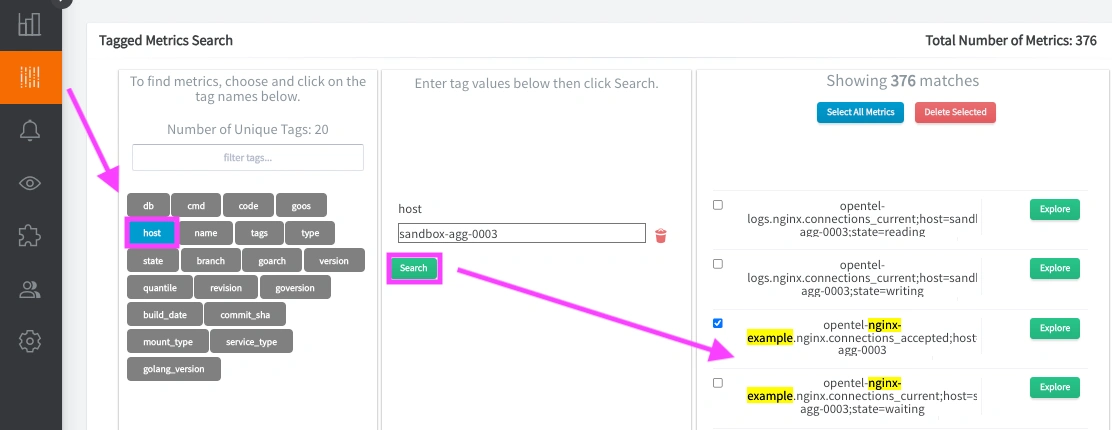Viewport: 1112px width, 430px height.
Task: Click the Tagged Metrics Search heading
Action: 166,40
